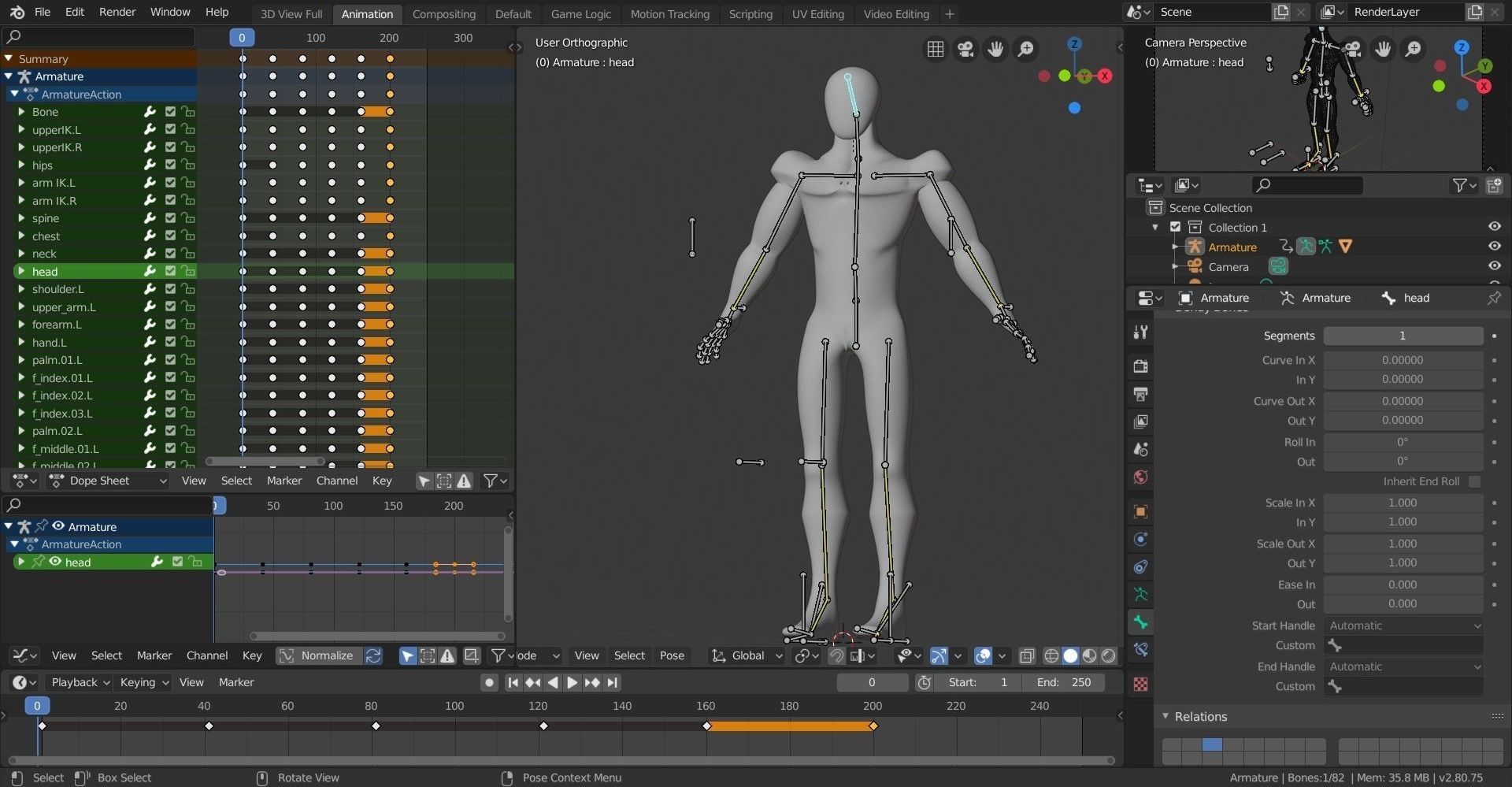Open the Tool properties tab icon
The width and height of the screenshot is (1512, 787).
pos(1140,332)
